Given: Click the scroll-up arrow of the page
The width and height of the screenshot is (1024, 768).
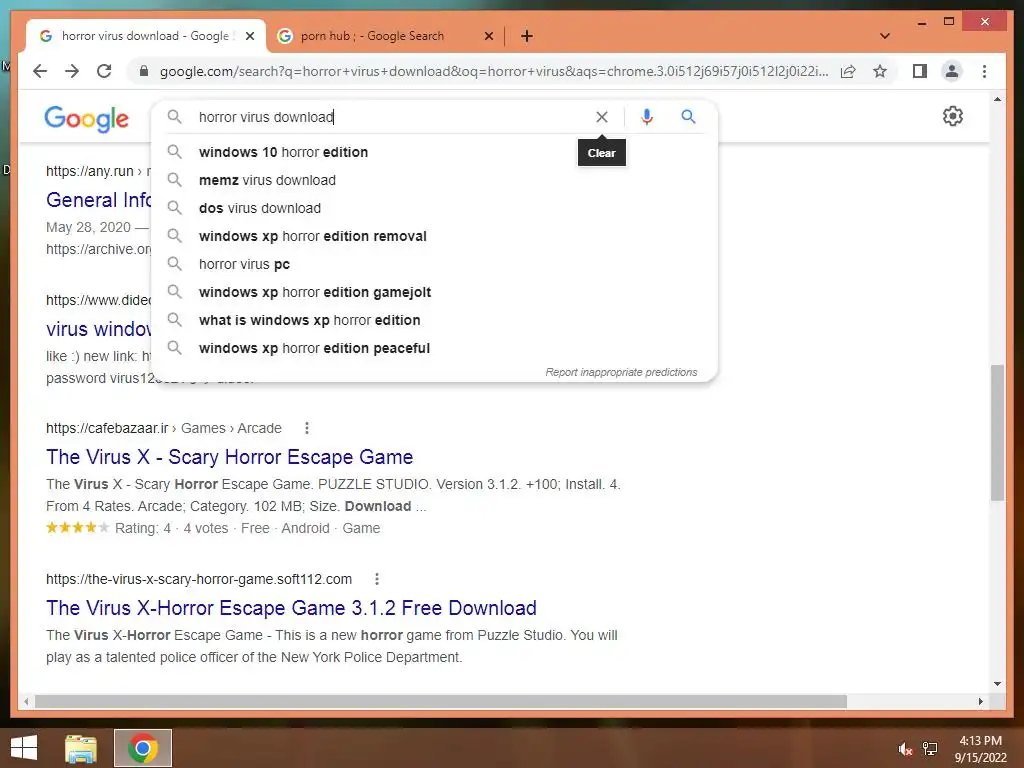Looking at the screenshot, I should (x=997, y=99).
